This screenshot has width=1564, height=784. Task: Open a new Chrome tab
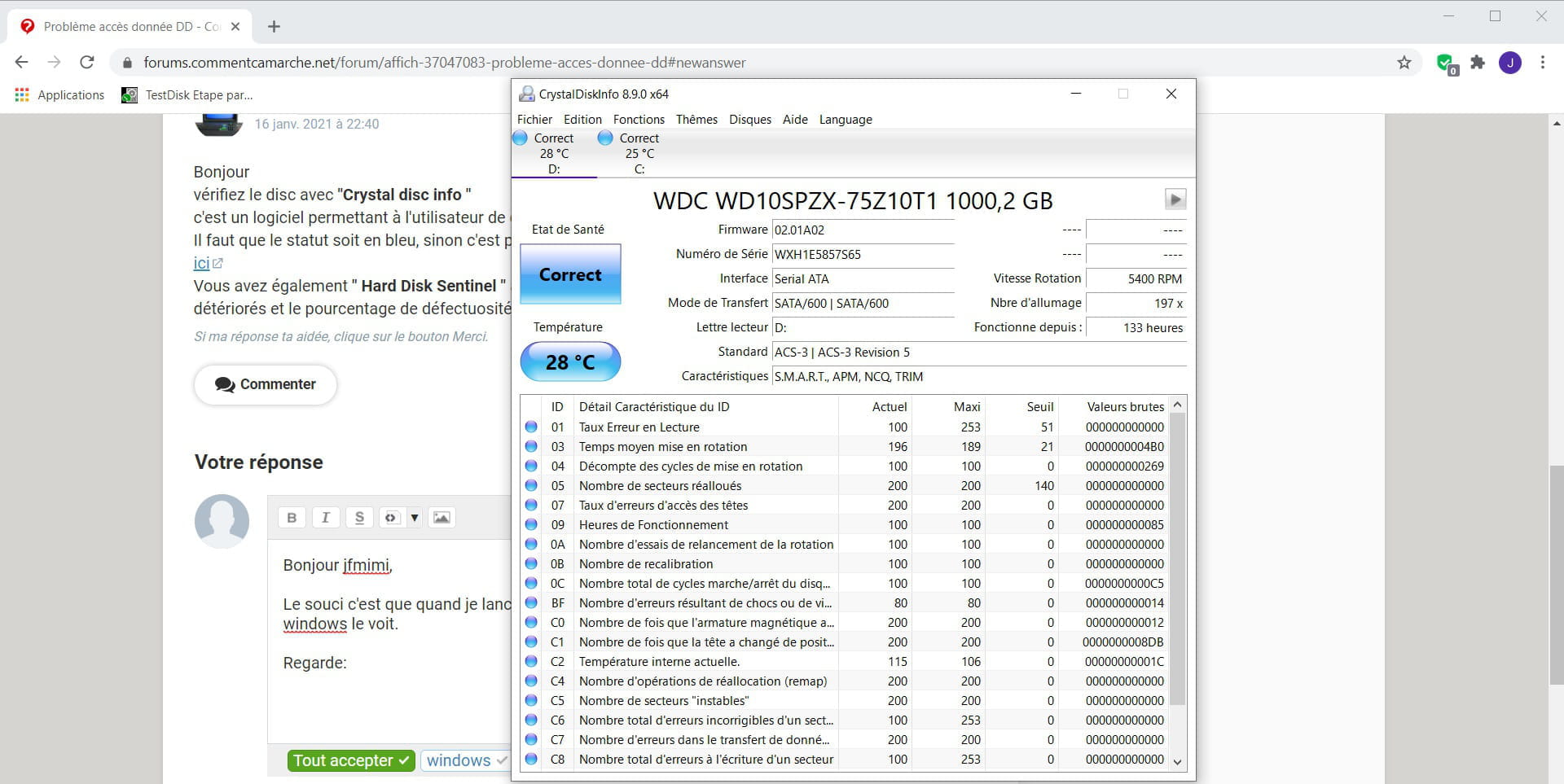click(x=274, y=27)
